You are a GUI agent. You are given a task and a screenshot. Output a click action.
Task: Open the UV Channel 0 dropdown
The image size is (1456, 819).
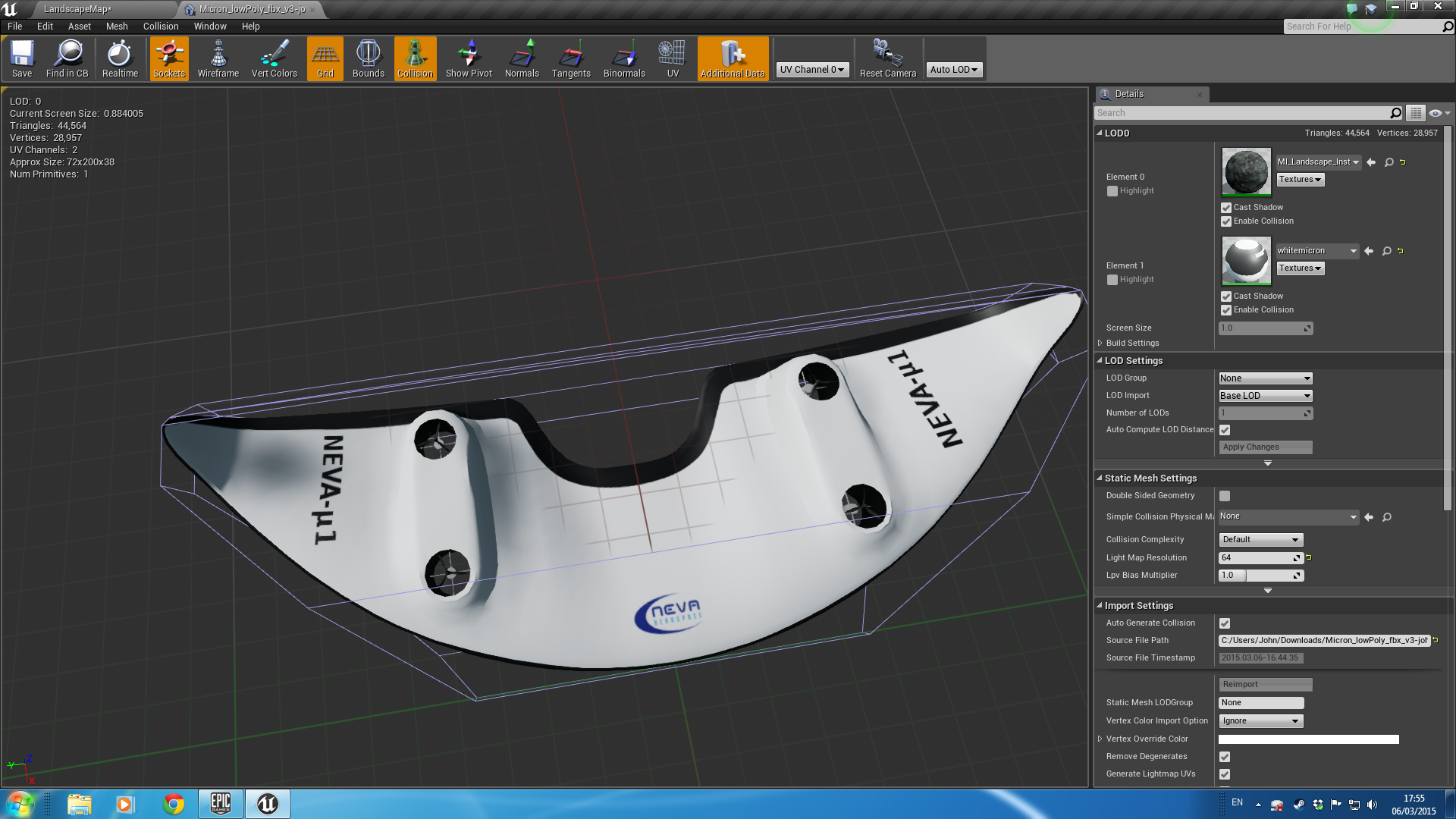point(811,70)
